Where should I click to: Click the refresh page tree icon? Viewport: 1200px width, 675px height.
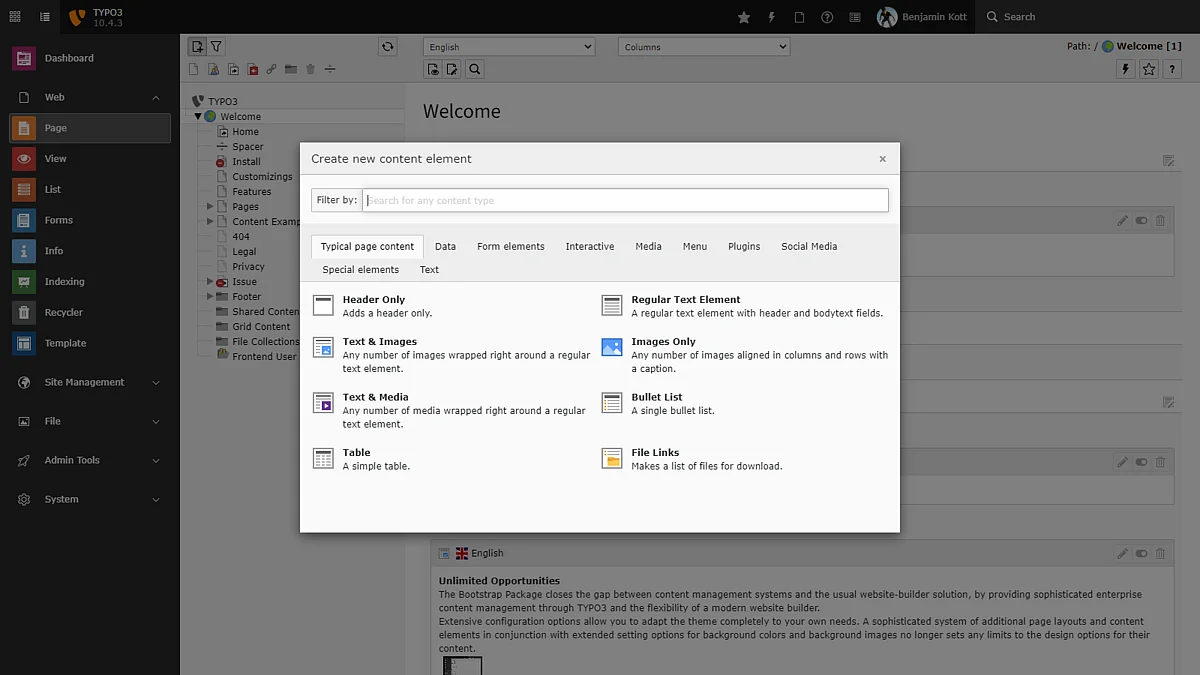387,46
